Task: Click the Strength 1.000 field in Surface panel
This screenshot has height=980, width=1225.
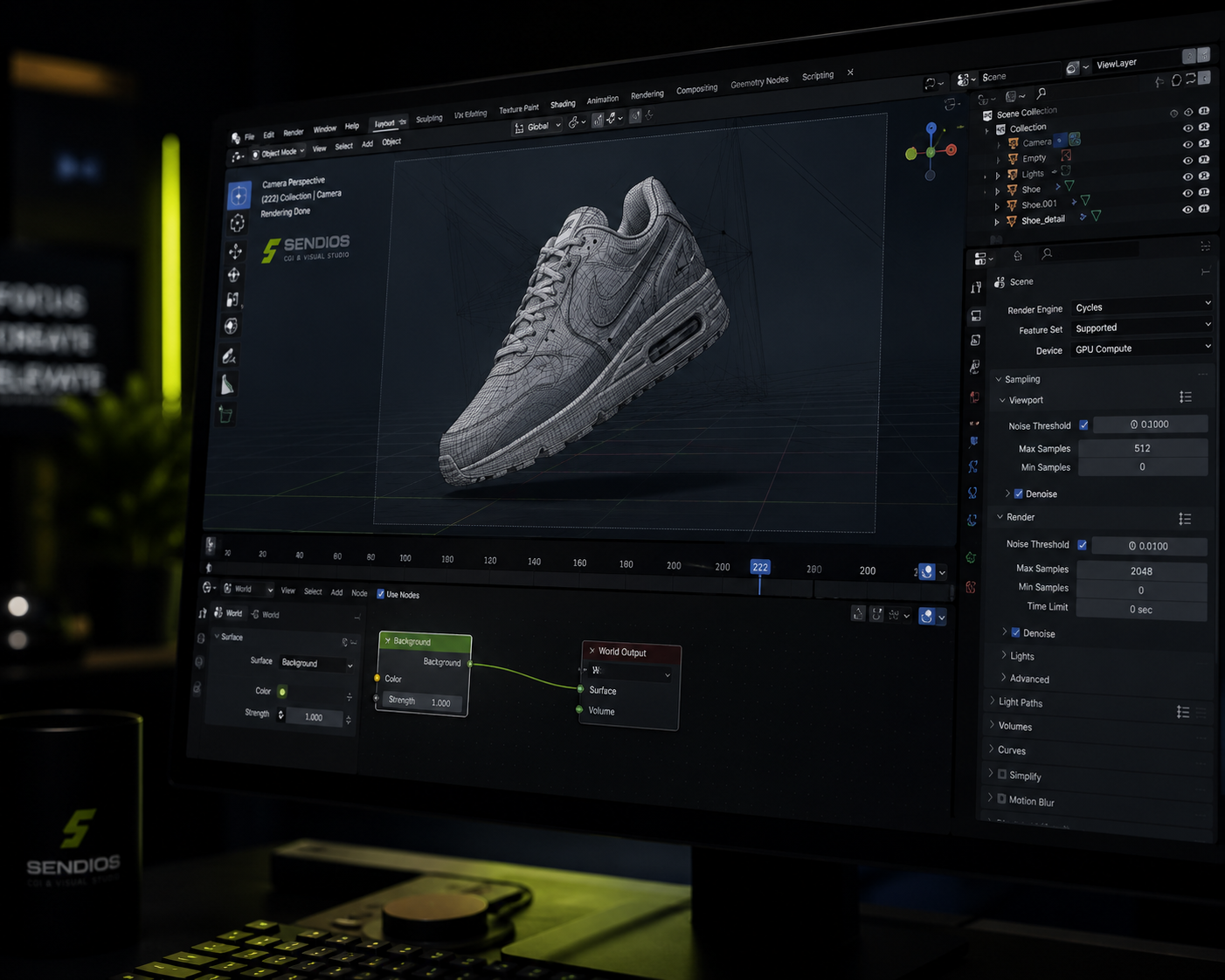Action: tap(313, 717)
